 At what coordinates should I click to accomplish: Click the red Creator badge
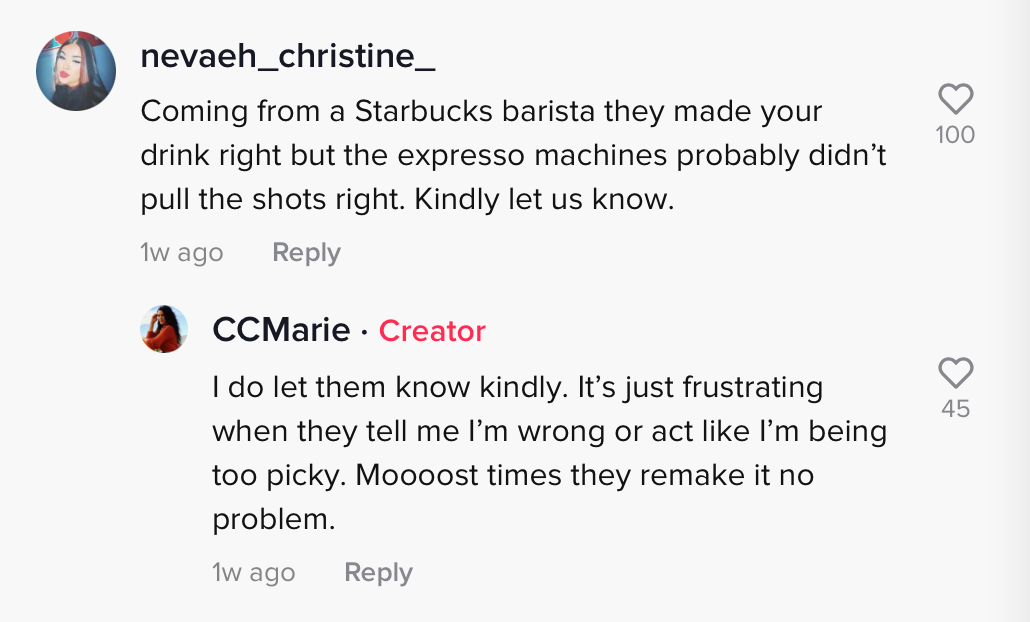coord(432,331)
